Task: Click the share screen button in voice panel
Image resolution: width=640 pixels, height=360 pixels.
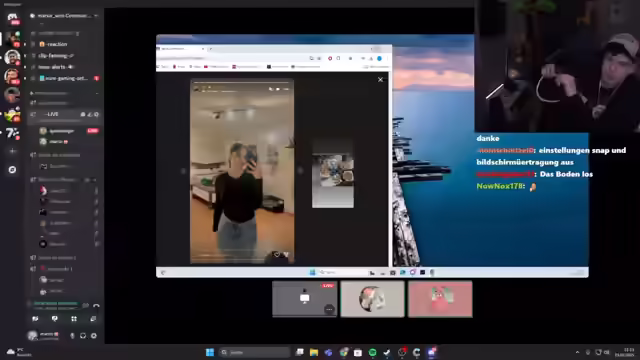Action: point(54,319)
